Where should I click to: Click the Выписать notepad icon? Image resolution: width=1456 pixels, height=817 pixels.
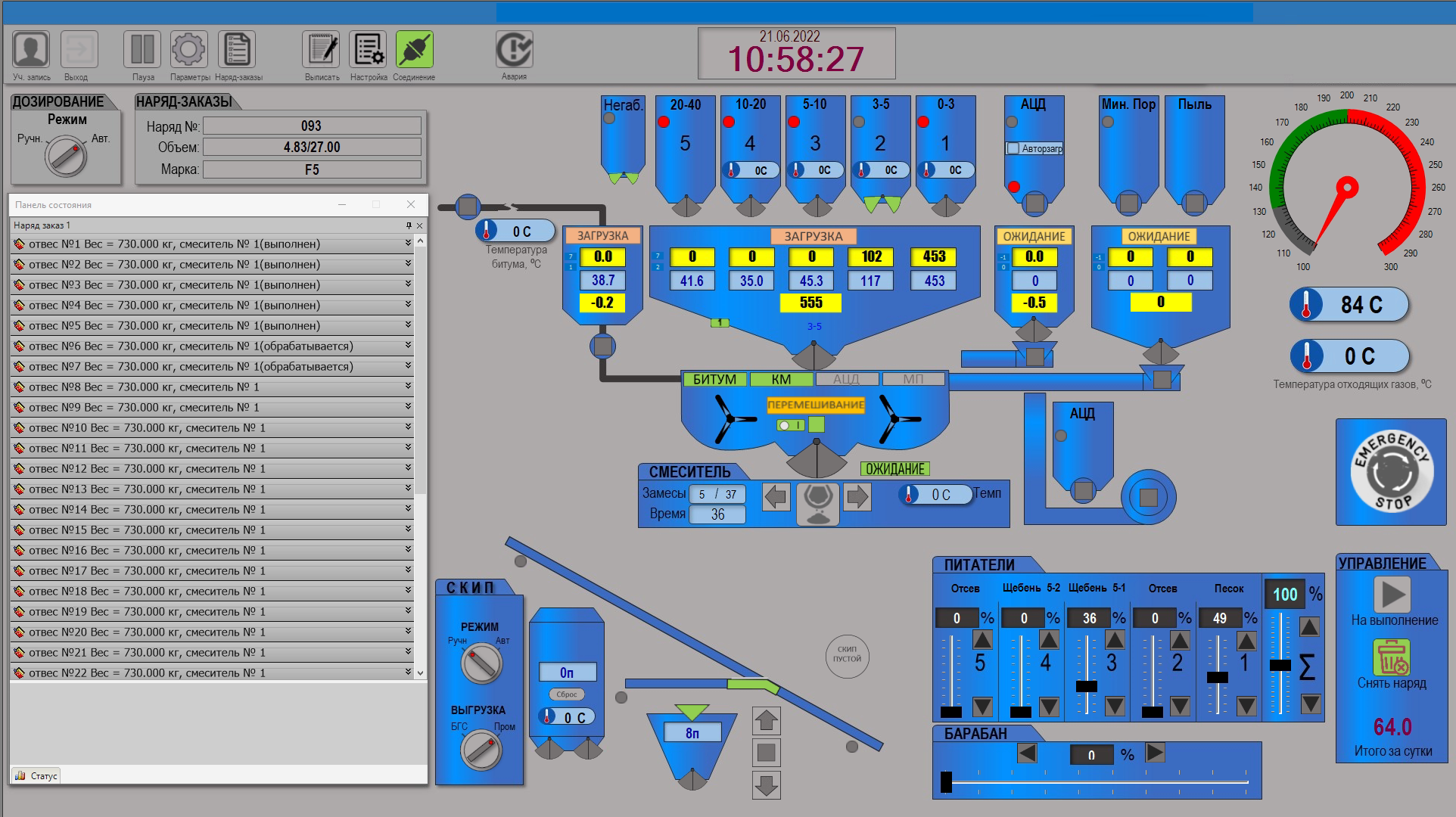point(322,50)
